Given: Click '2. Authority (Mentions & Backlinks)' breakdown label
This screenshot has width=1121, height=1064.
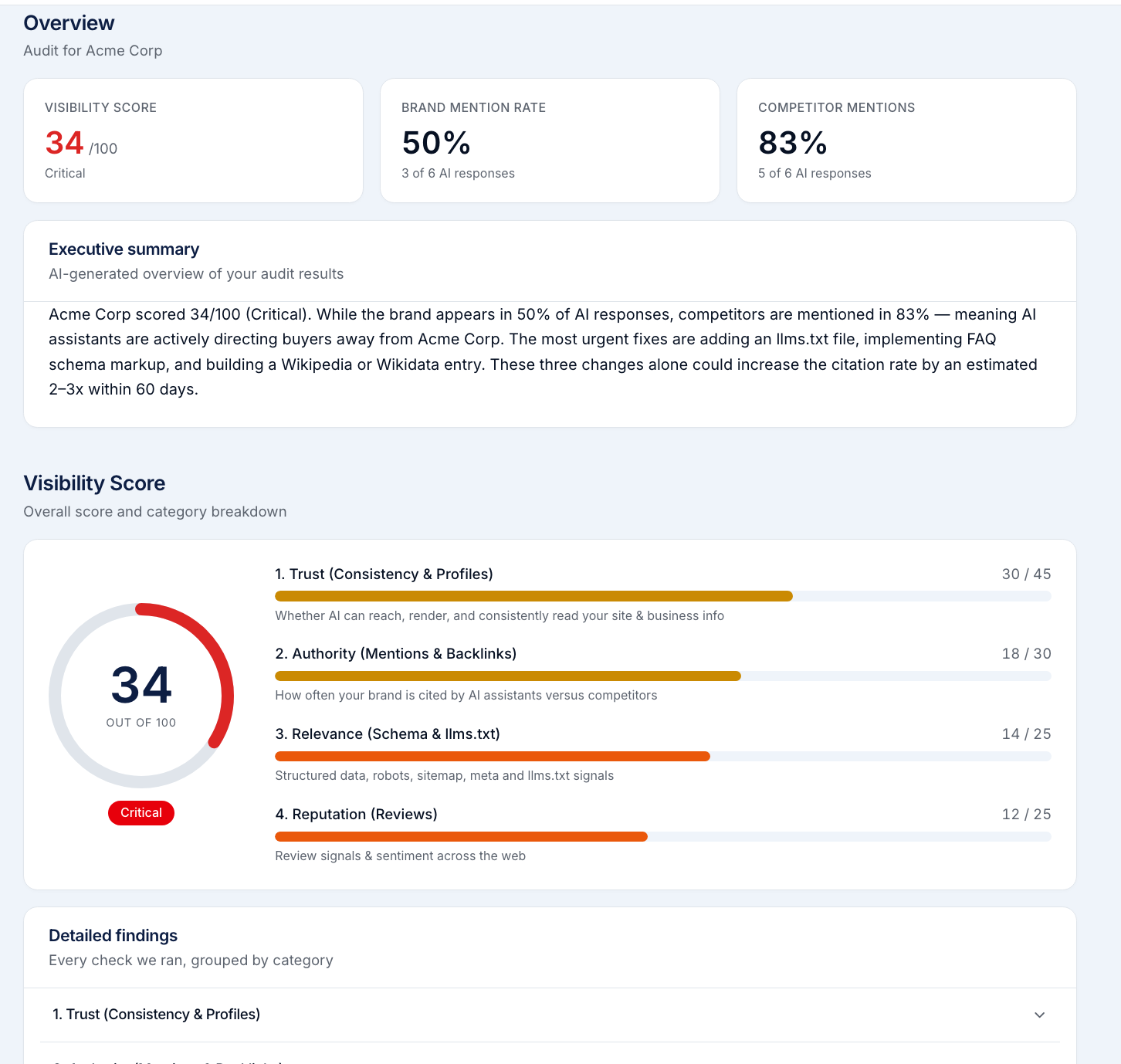Looking at the screenshot, I should 396,654.
